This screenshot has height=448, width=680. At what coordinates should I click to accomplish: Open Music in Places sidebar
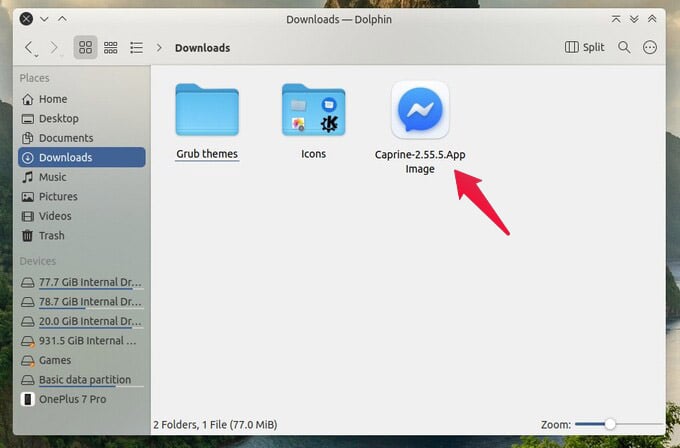tap(82, 177)
